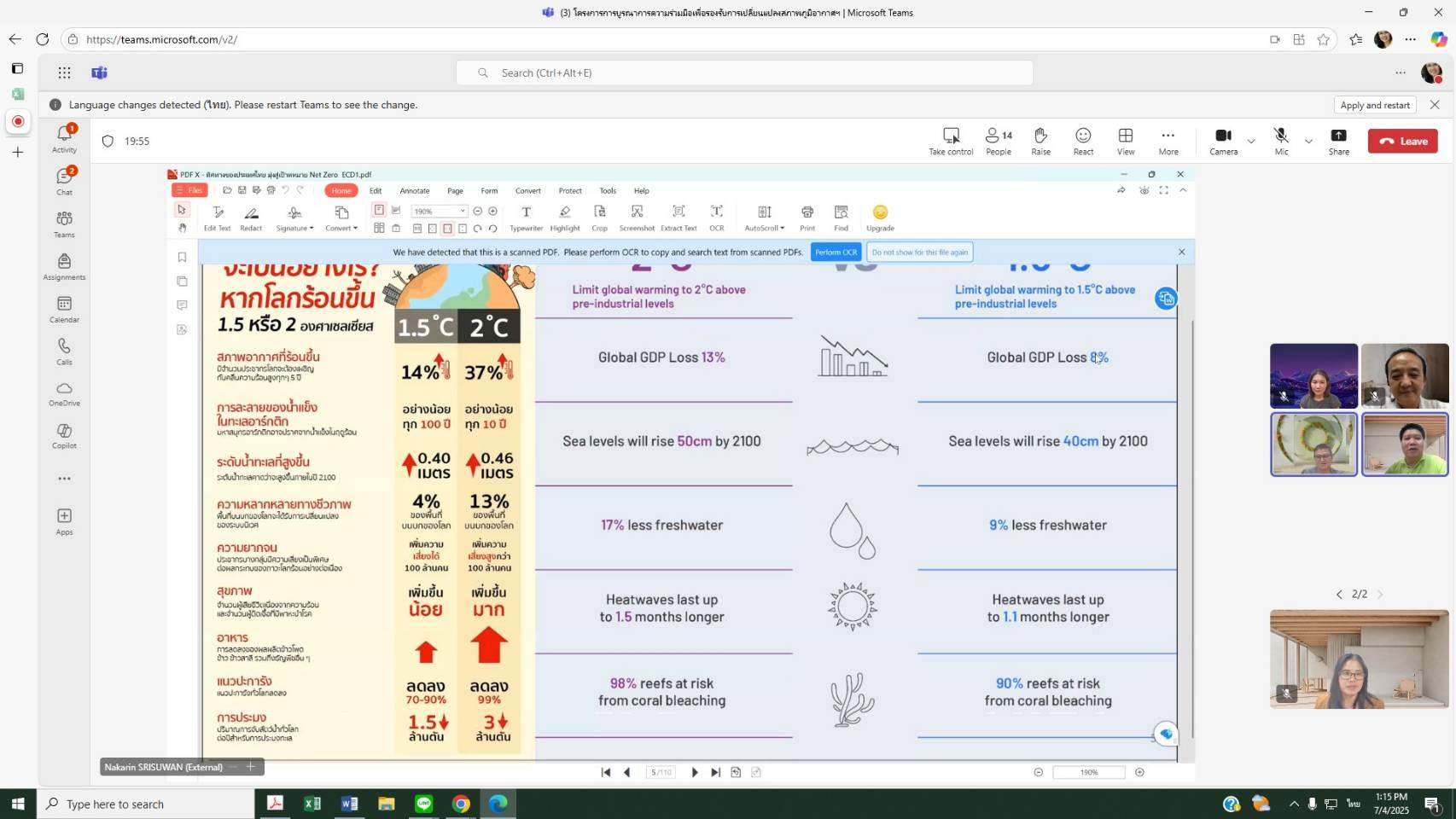
Task: Open OneDrive from the sidebar
Action: [x=64, y=393]
